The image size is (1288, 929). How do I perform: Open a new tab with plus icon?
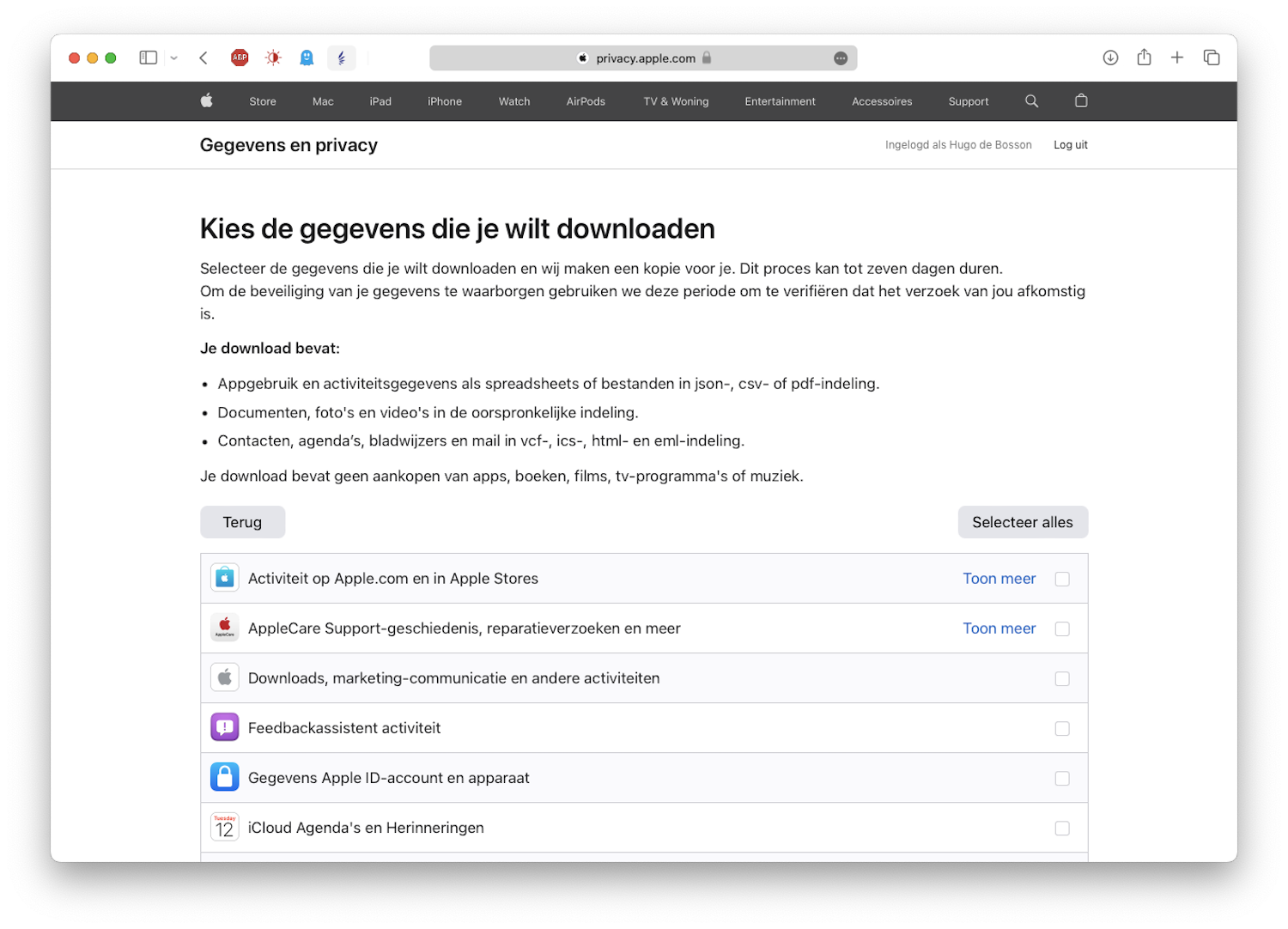pyautogui.click(x=1177, y=58)
